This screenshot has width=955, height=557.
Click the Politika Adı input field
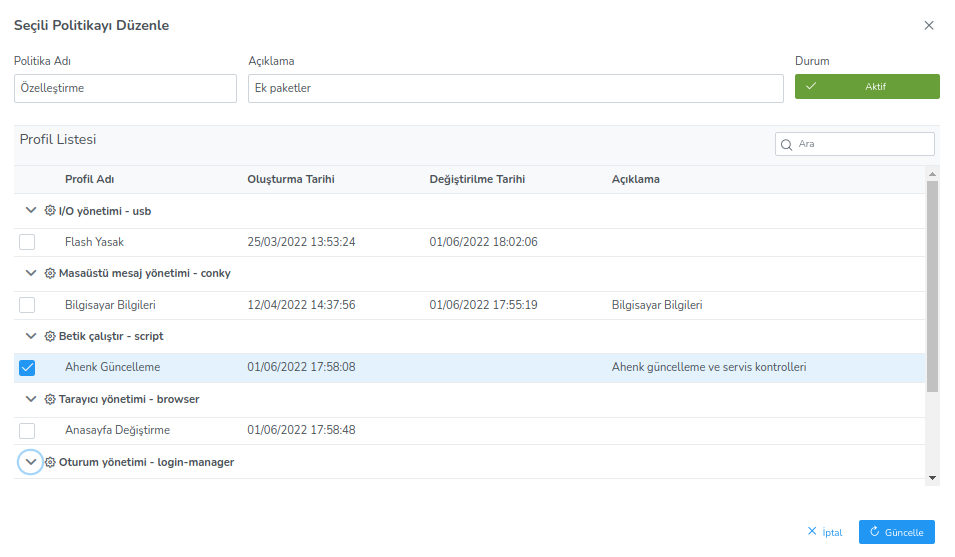point(125,88)
